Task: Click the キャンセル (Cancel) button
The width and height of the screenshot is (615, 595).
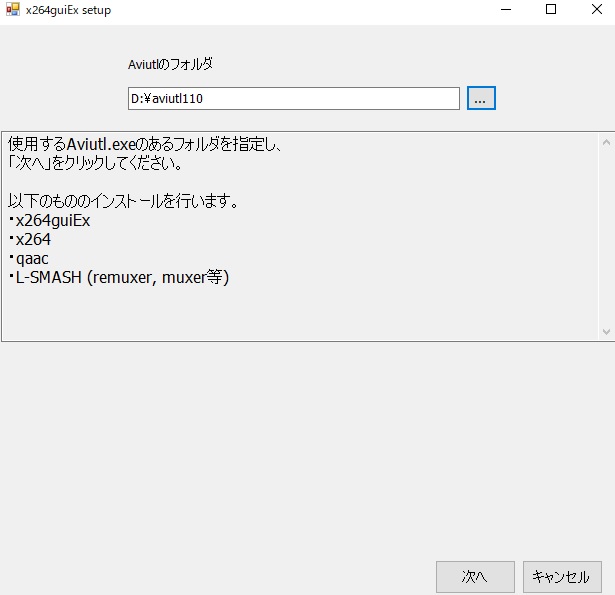Action: tap(562, 577)
